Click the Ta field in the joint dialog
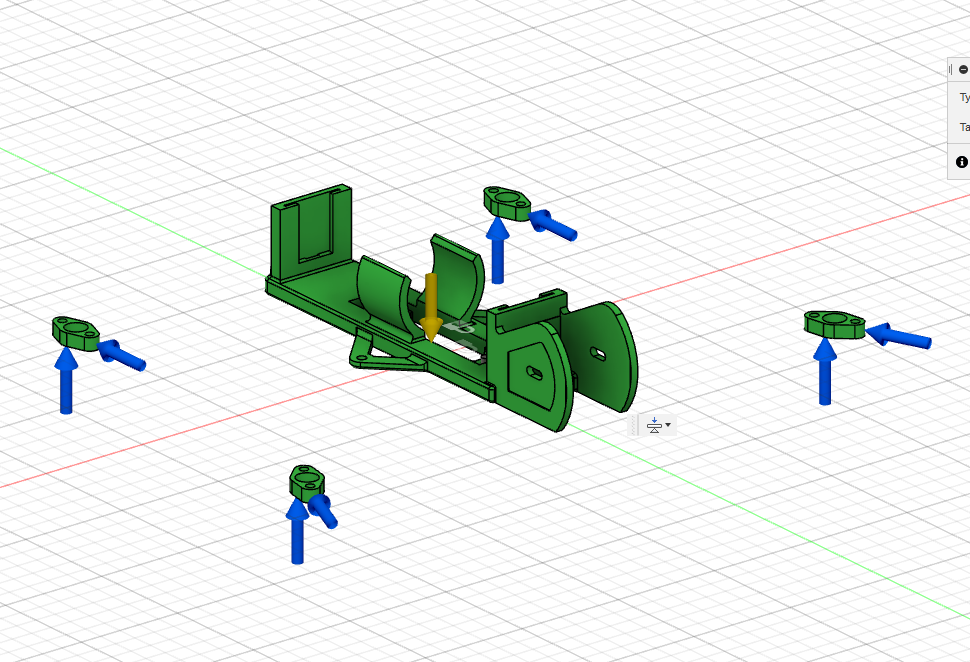 [x=965, y=127]
